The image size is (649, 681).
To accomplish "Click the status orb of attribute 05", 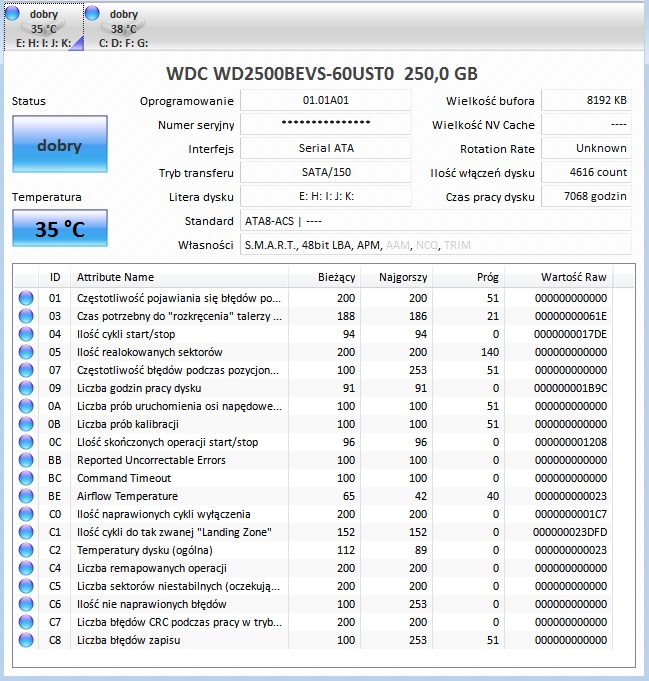I will (x=26, y=352).
